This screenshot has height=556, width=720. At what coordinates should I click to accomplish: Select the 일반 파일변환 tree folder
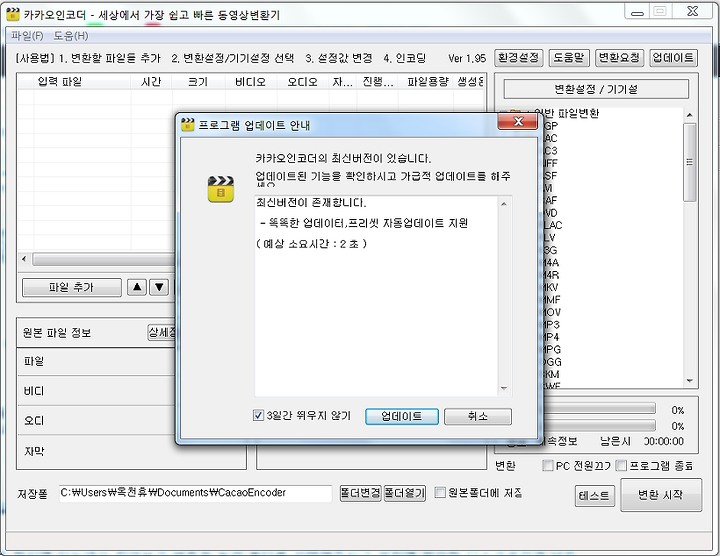coord(567,113)
